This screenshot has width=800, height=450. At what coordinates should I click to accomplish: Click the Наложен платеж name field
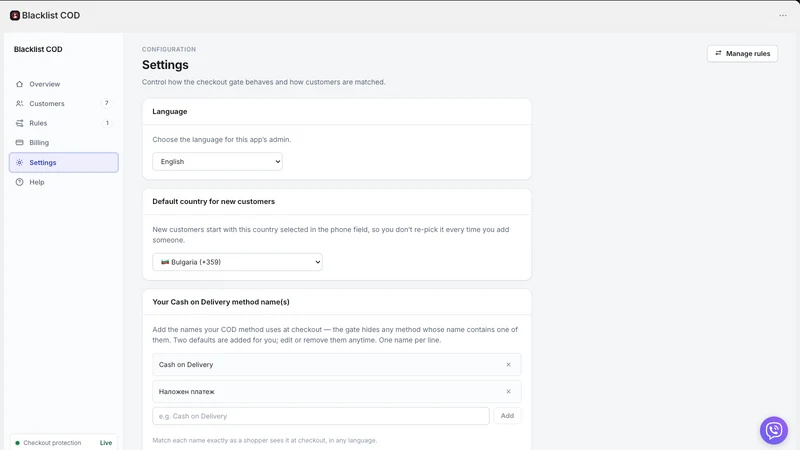[x=337, y=391]
